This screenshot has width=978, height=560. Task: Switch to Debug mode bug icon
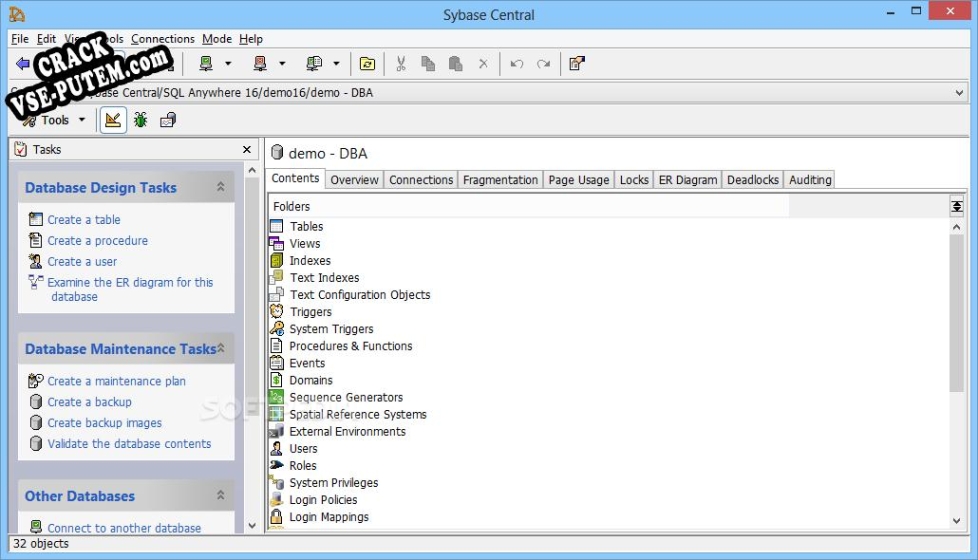[x=140, y=120]
